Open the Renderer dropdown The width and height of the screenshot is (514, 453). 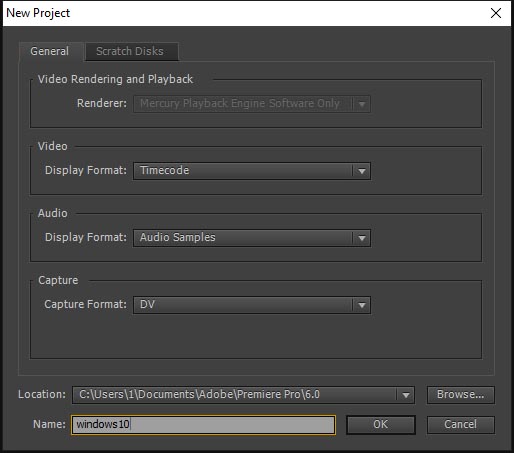(x=252, y=104)
